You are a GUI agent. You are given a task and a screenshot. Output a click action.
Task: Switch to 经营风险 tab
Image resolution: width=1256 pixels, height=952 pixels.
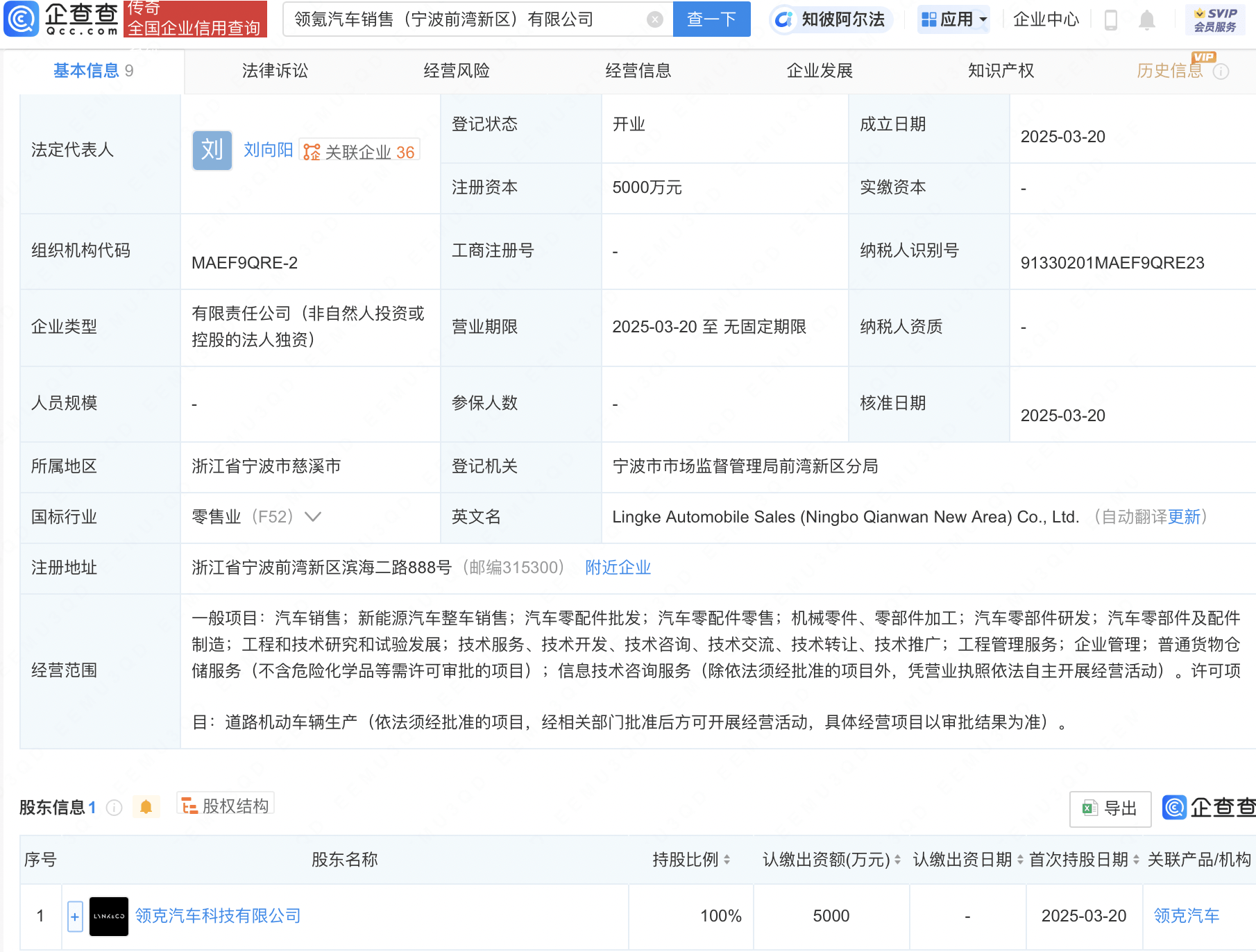tap(457, 71)
